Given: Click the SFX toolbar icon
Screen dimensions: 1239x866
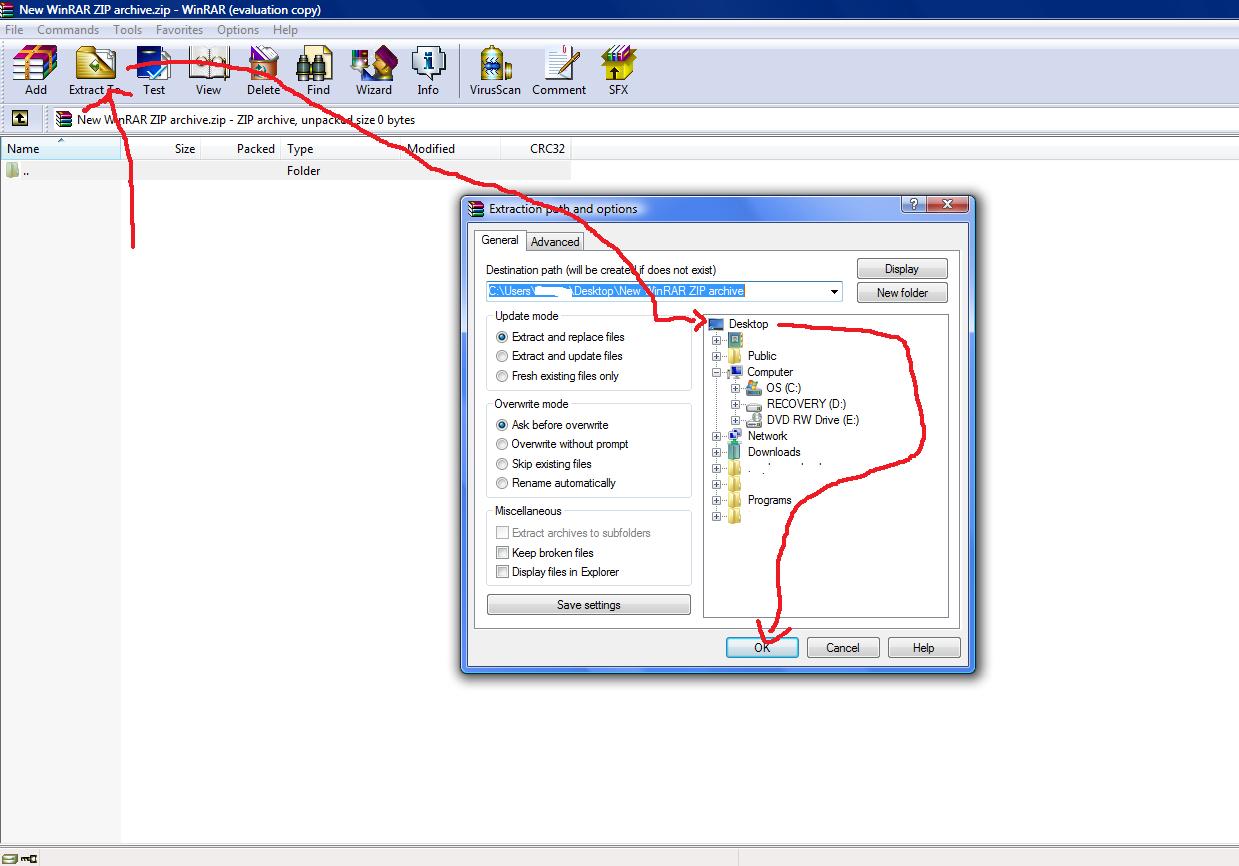Looking at the screenshot, I should point(619,64).
